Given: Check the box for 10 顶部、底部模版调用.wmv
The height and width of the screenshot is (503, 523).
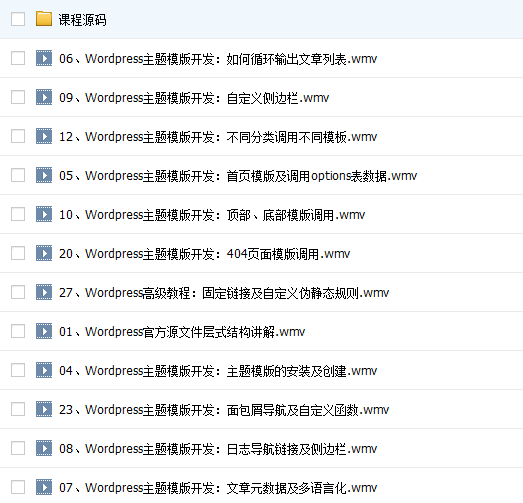Looking at the screenshot, I should [x=18, y=214].
